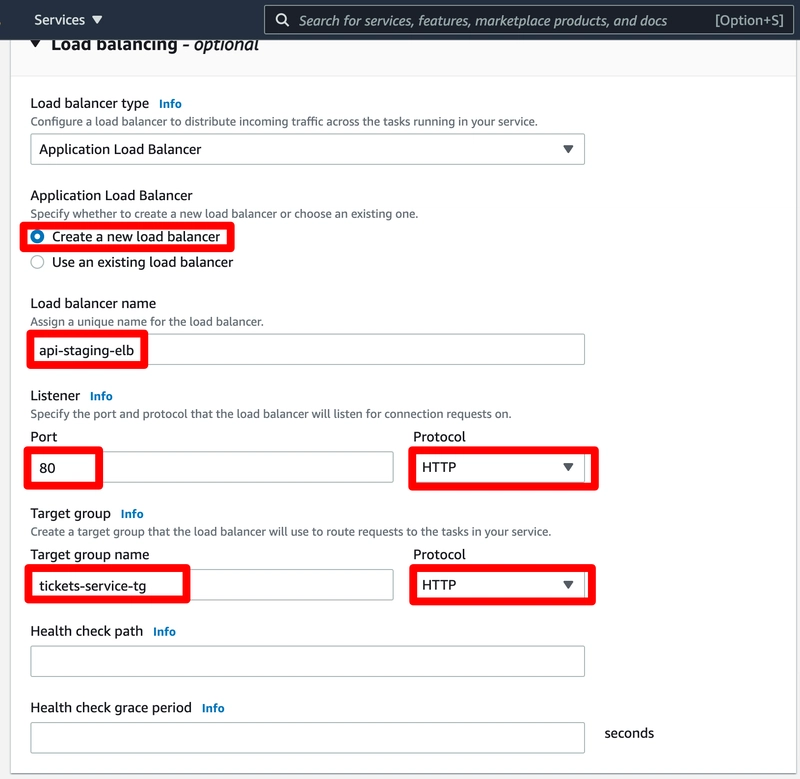Collapse the Load balancing section triangle
This screenshot has height=779, width=800.
[x=35, y=44]
